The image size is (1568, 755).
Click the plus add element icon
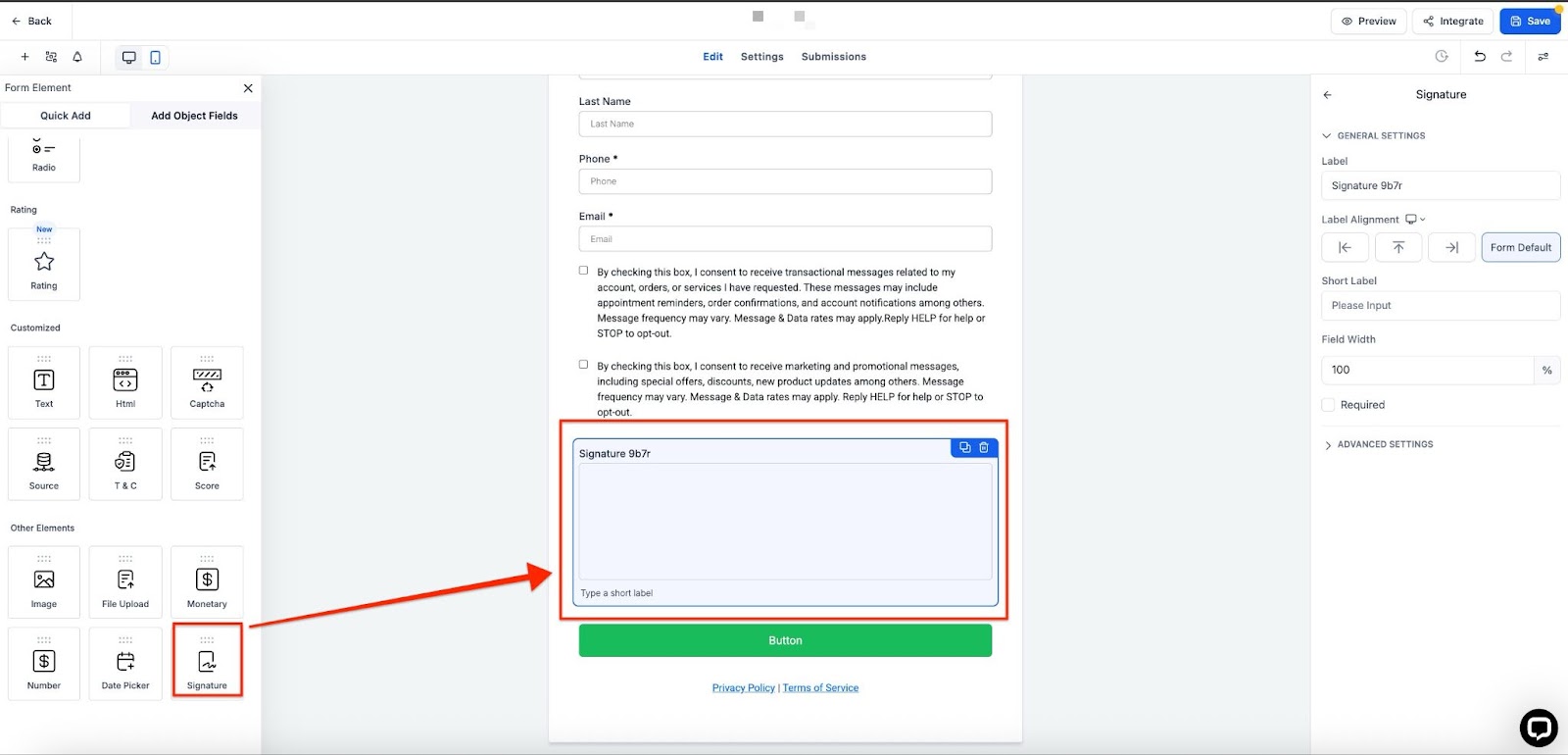pyautogui.click(x=25, y=57)
